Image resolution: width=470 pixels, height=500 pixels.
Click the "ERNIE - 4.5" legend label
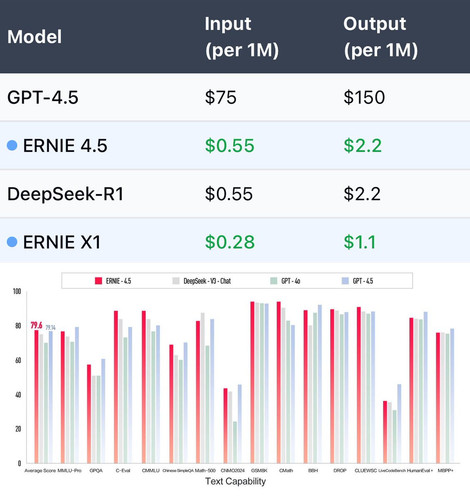point(118,281)
